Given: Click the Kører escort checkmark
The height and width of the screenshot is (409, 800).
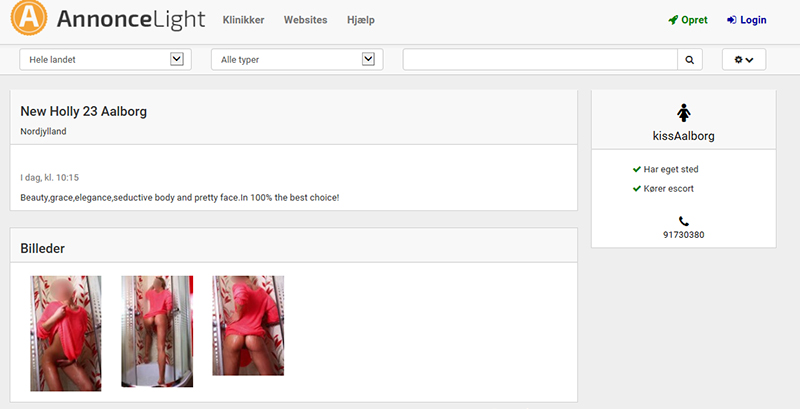Looking at the screenshot, I should pyautogui.click(x=636, y=188).
